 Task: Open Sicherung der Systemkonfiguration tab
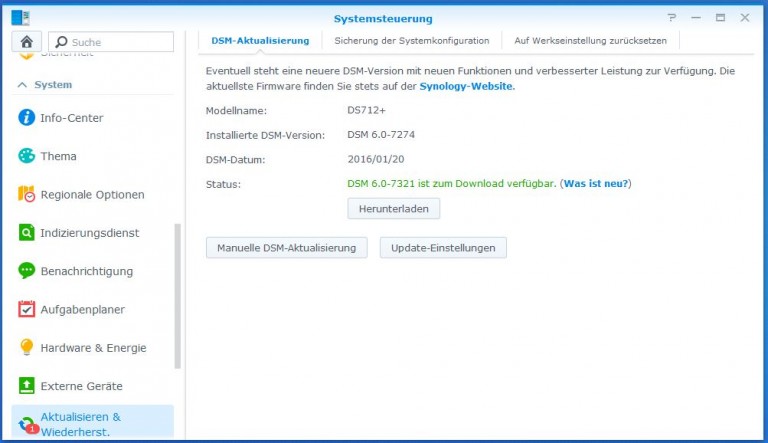411,41
